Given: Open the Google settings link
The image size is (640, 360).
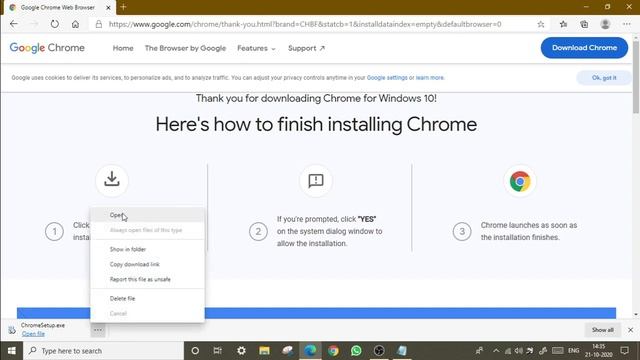Looking at the screenshot, I should click(387, 78).
